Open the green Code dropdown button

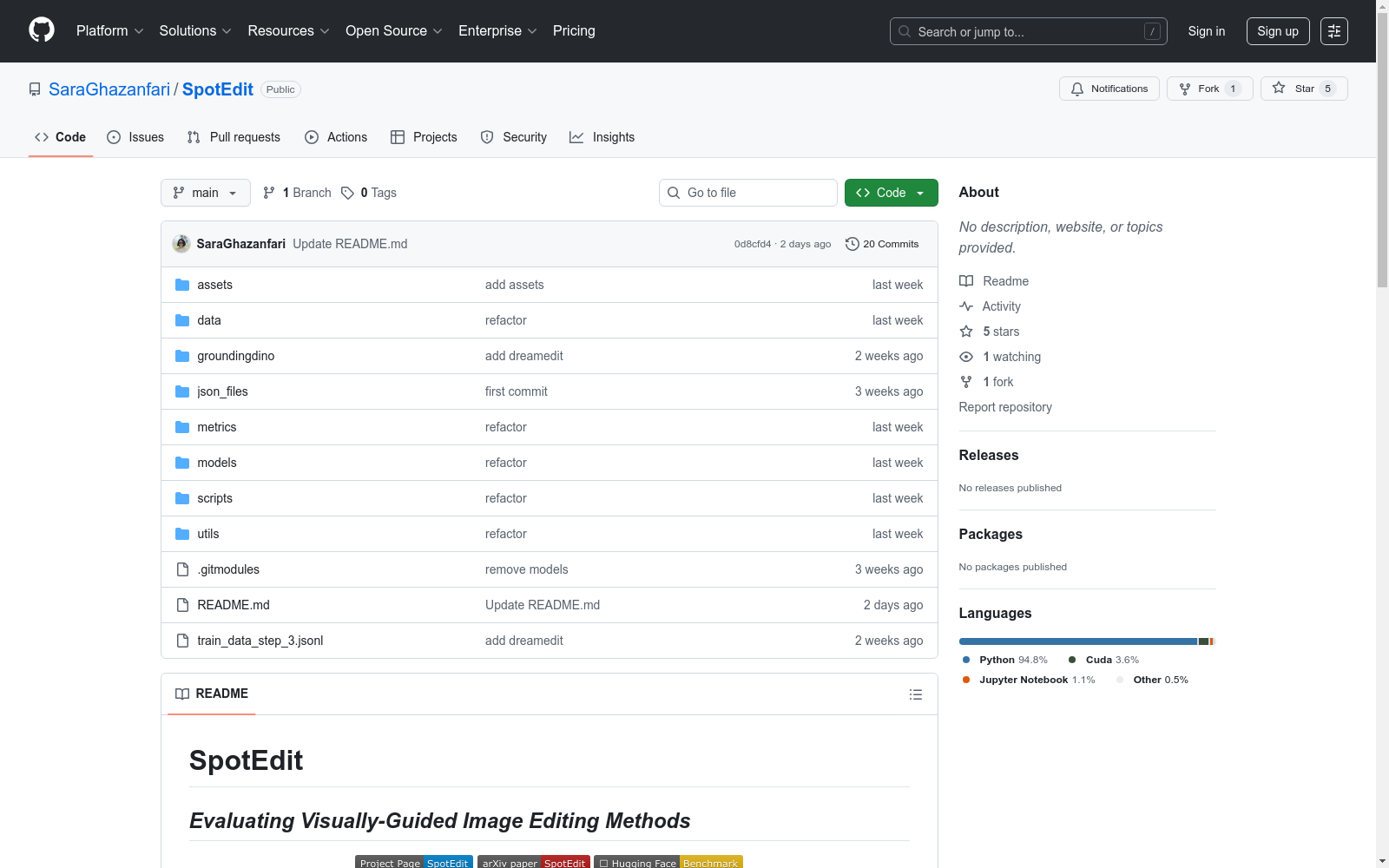(x=891, y=193)
